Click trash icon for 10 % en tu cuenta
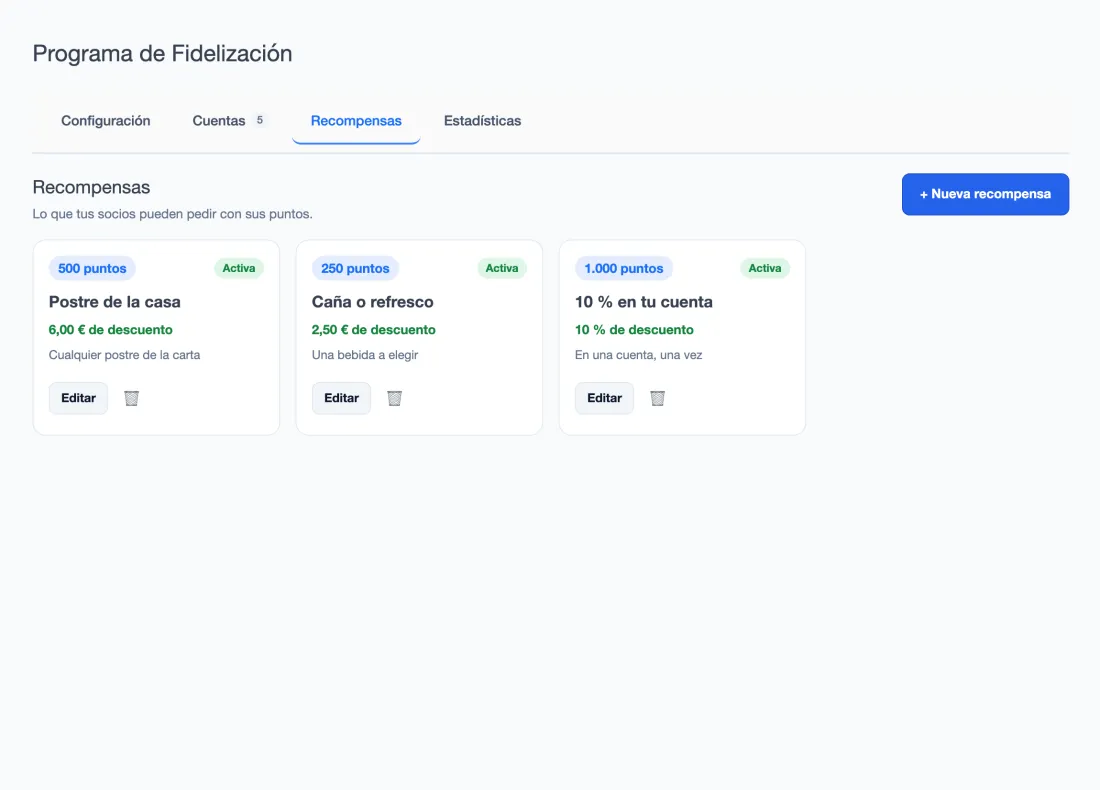Image resolution: width=1100 pixels, height=790 pixels. [657, 399]
